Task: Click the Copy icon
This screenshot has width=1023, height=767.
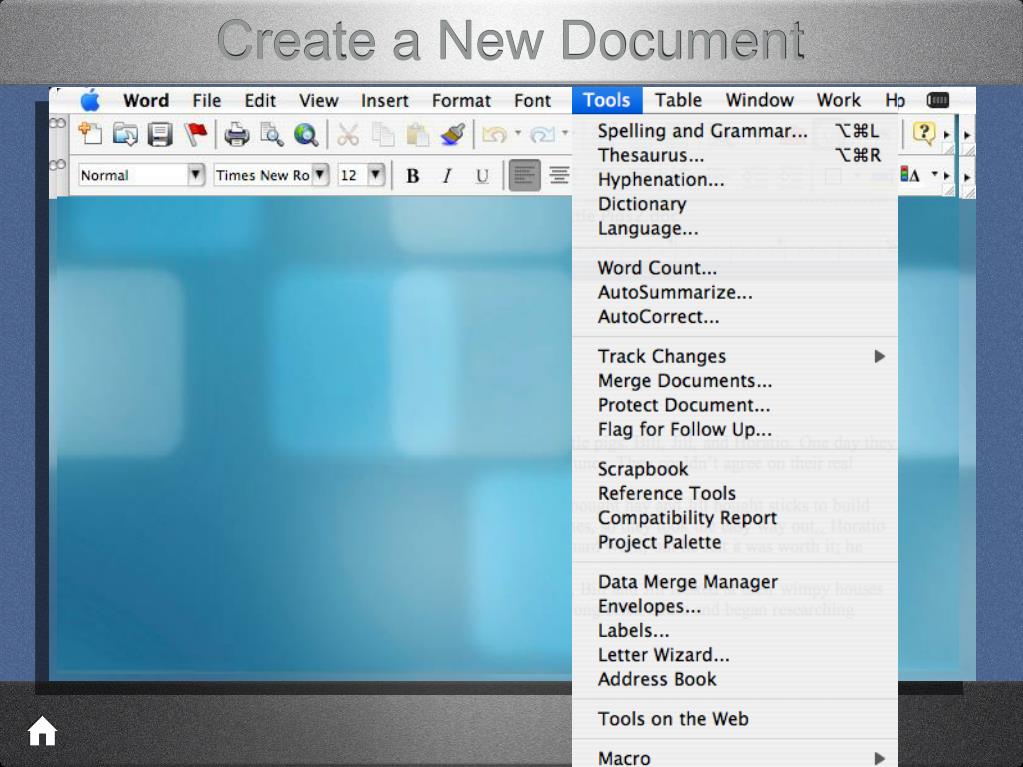Action: [x=382, y=134]
